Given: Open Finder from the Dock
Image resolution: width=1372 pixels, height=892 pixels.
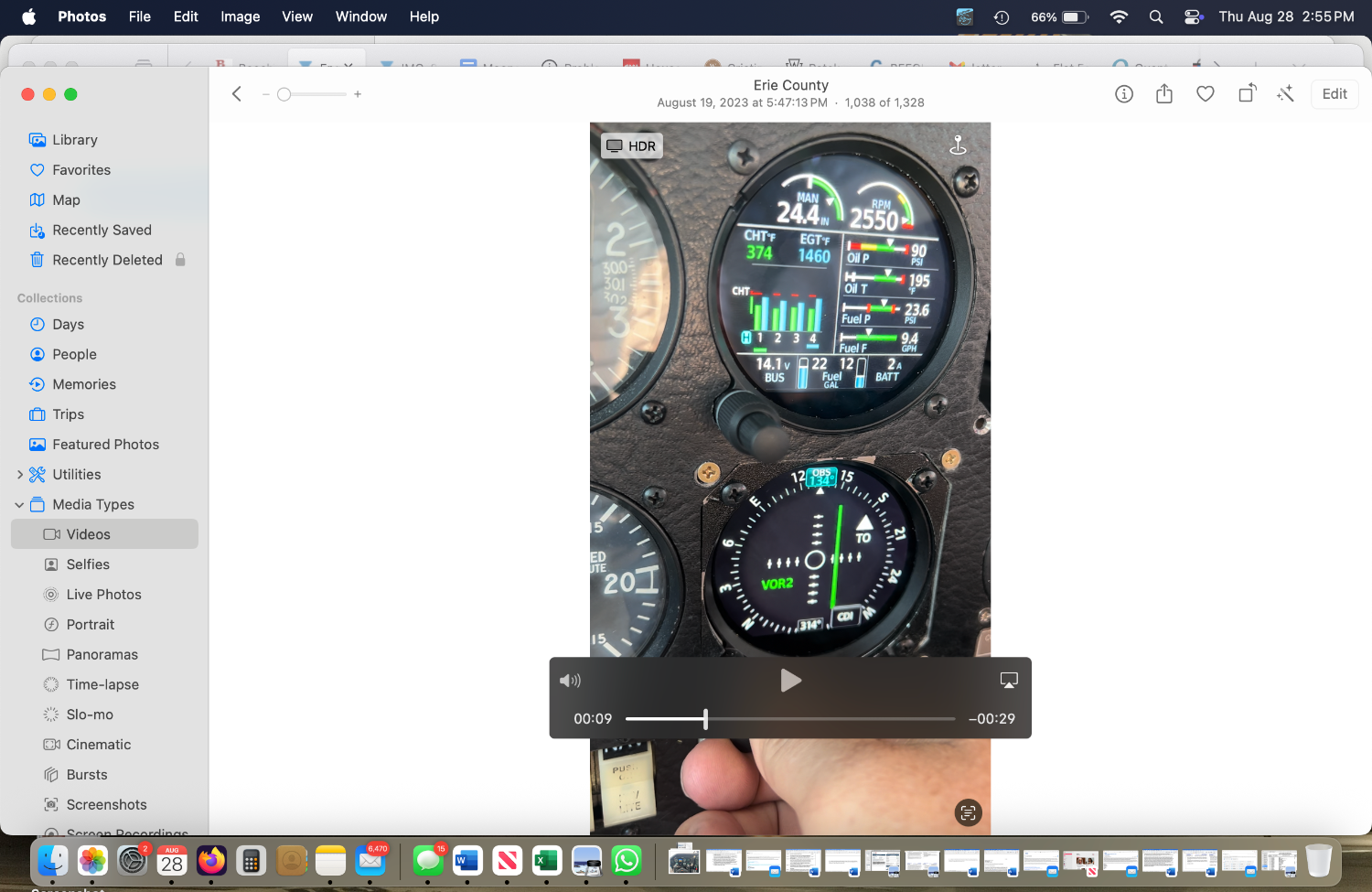Looking at the screenshot, I should click(52, 861).
